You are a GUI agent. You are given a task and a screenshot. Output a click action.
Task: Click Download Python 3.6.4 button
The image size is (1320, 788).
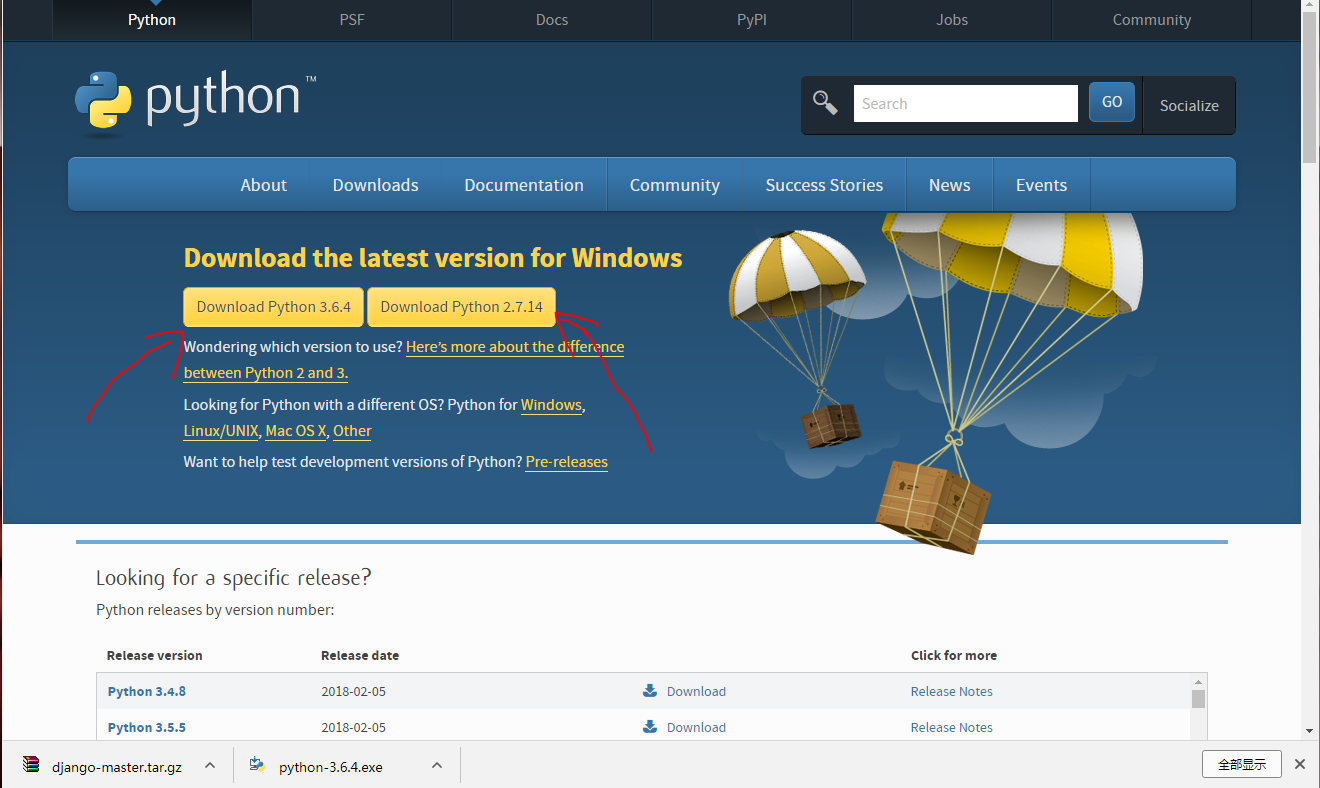click(273, 307)
